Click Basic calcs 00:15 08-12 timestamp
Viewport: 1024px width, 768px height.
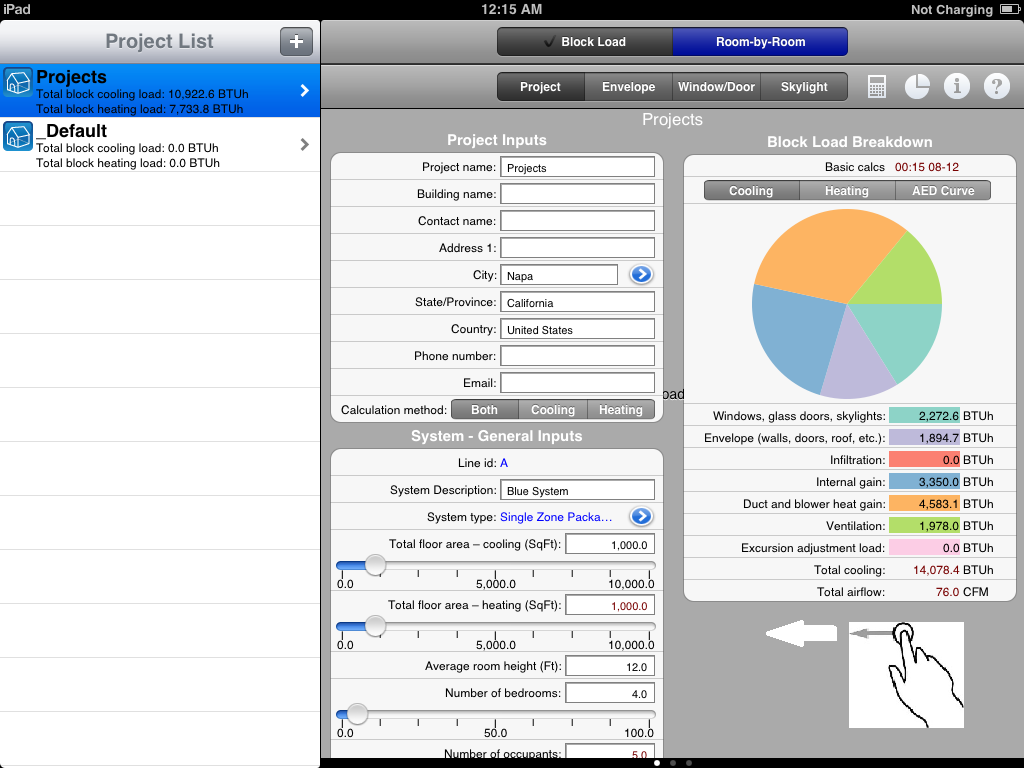927,167
